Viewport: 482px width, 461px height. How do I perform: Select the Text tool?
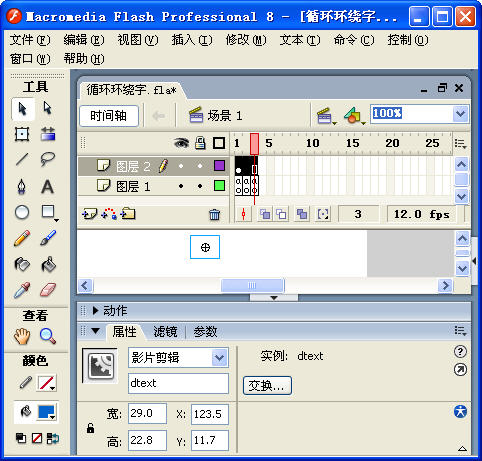[x=48, y=186]
